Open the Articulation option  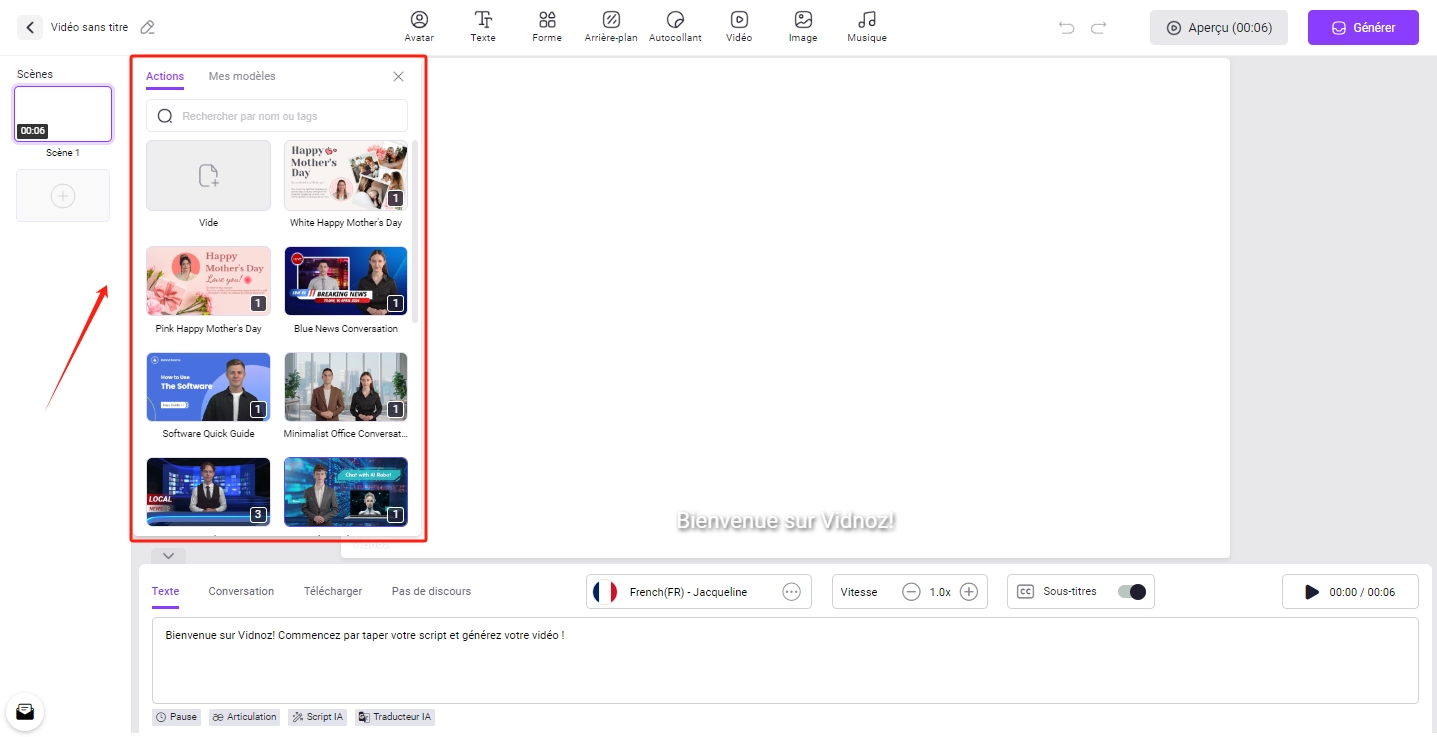(x=244, y=717)
